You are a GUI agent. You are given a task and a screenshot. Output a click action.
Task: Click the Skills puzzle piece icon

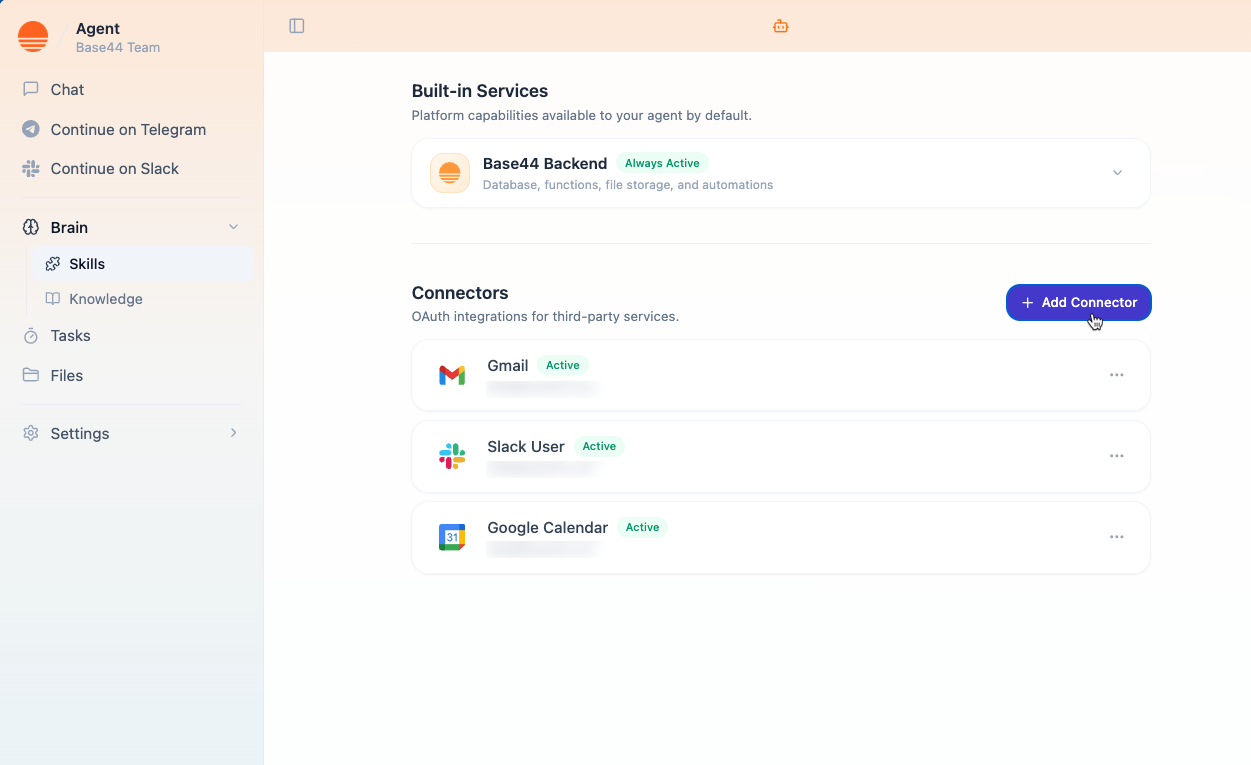[53, 264]
